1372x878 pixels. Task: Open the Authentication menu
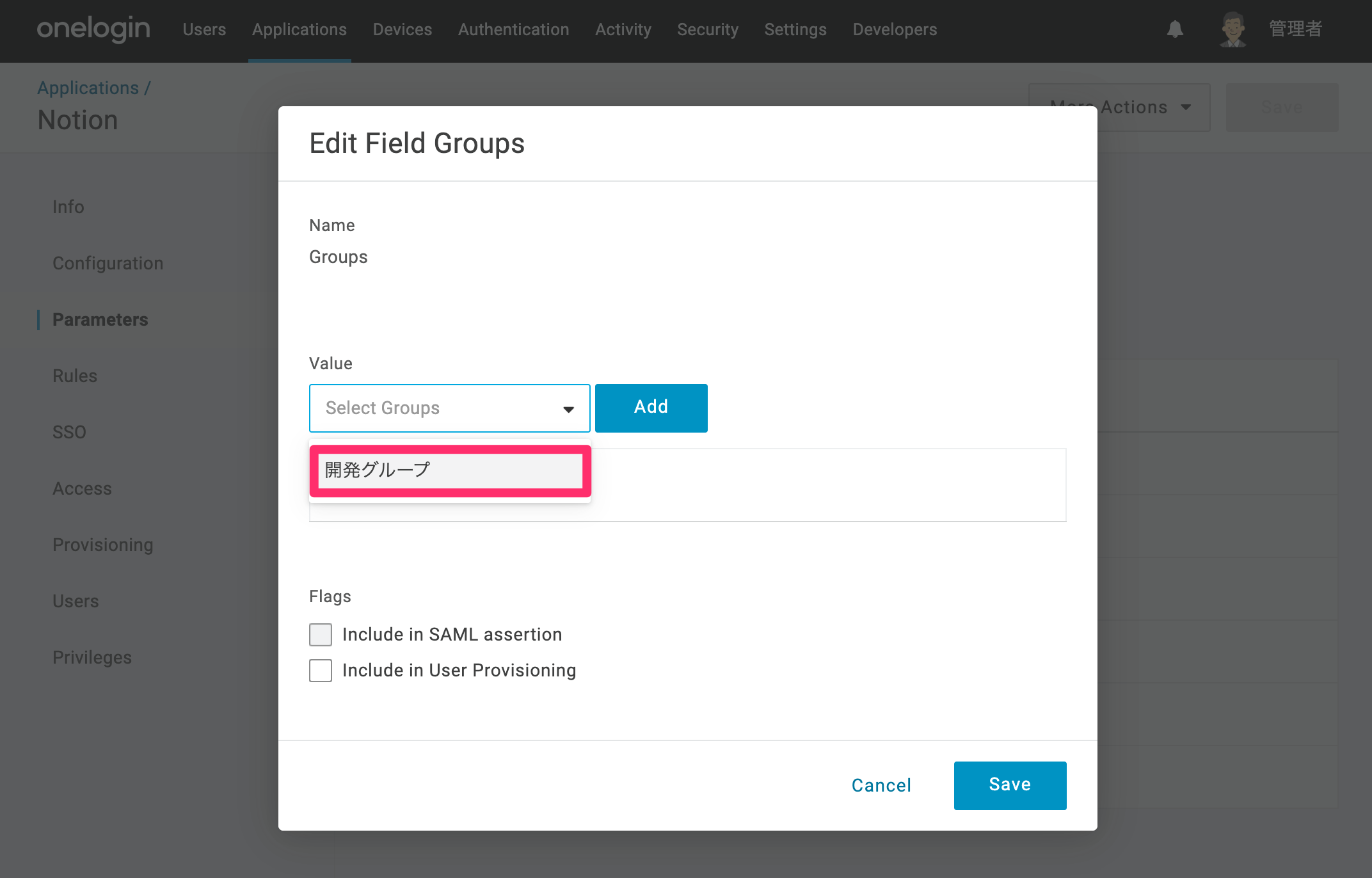pos(513,29)
